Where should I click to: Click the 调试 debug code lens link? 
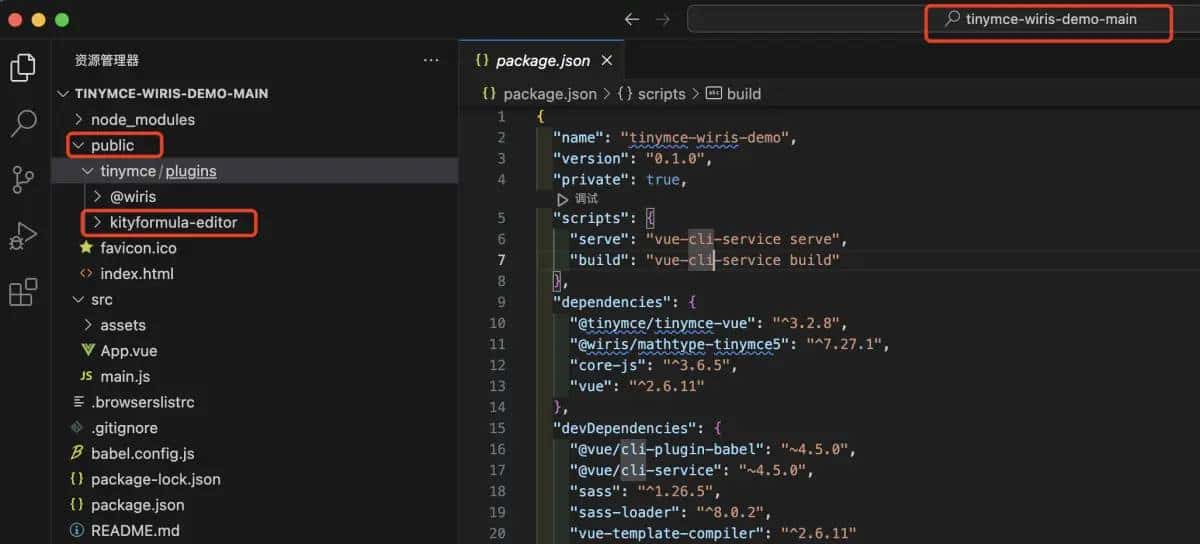[x=586, y=199]
